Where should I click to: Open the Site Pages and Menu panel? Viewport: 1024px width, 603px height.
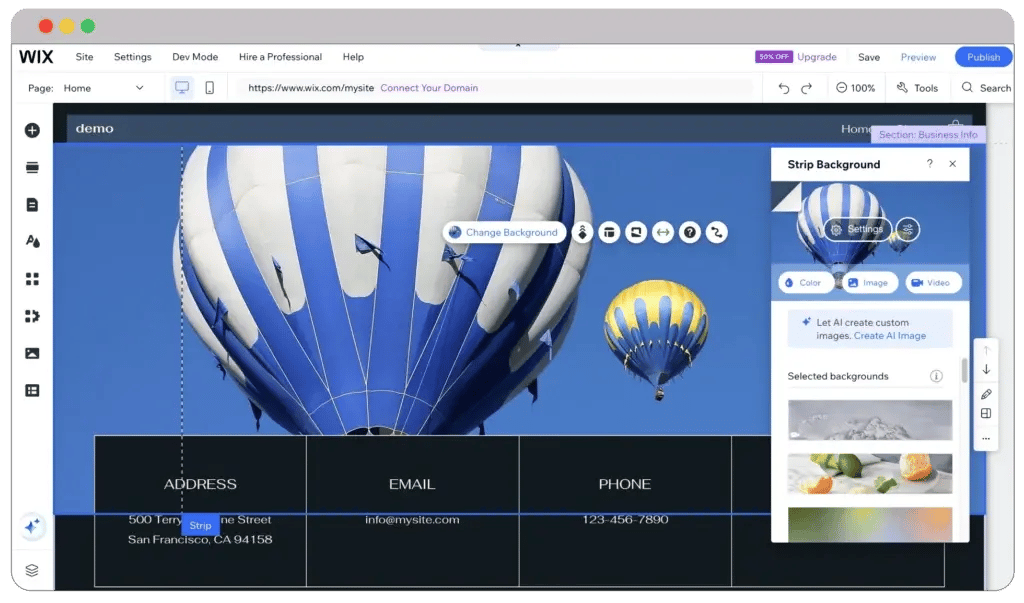coord(32,205)
